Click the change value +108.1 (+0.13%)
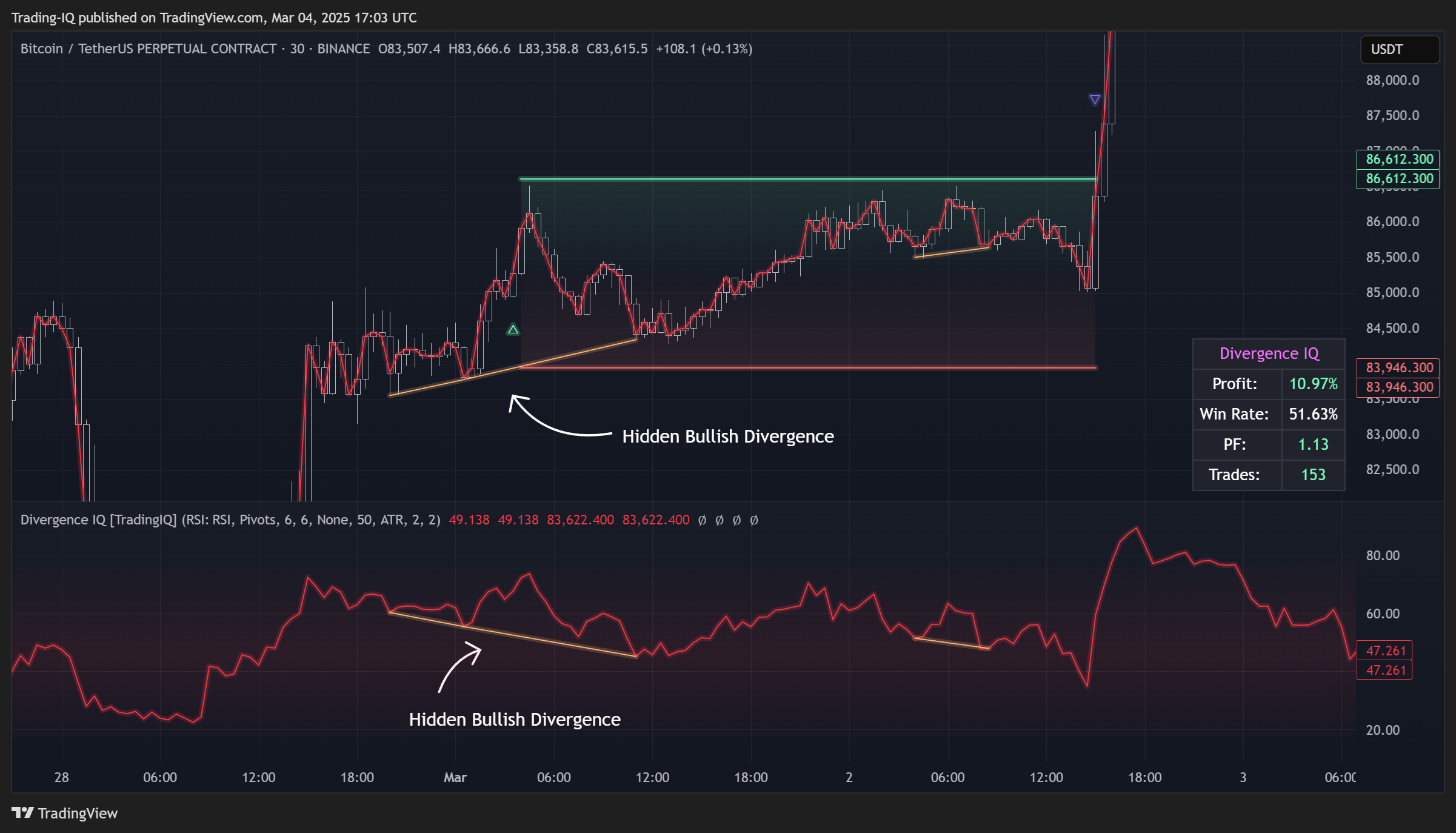The height and width of the screenshot is (833, 1456). [704, 49]
